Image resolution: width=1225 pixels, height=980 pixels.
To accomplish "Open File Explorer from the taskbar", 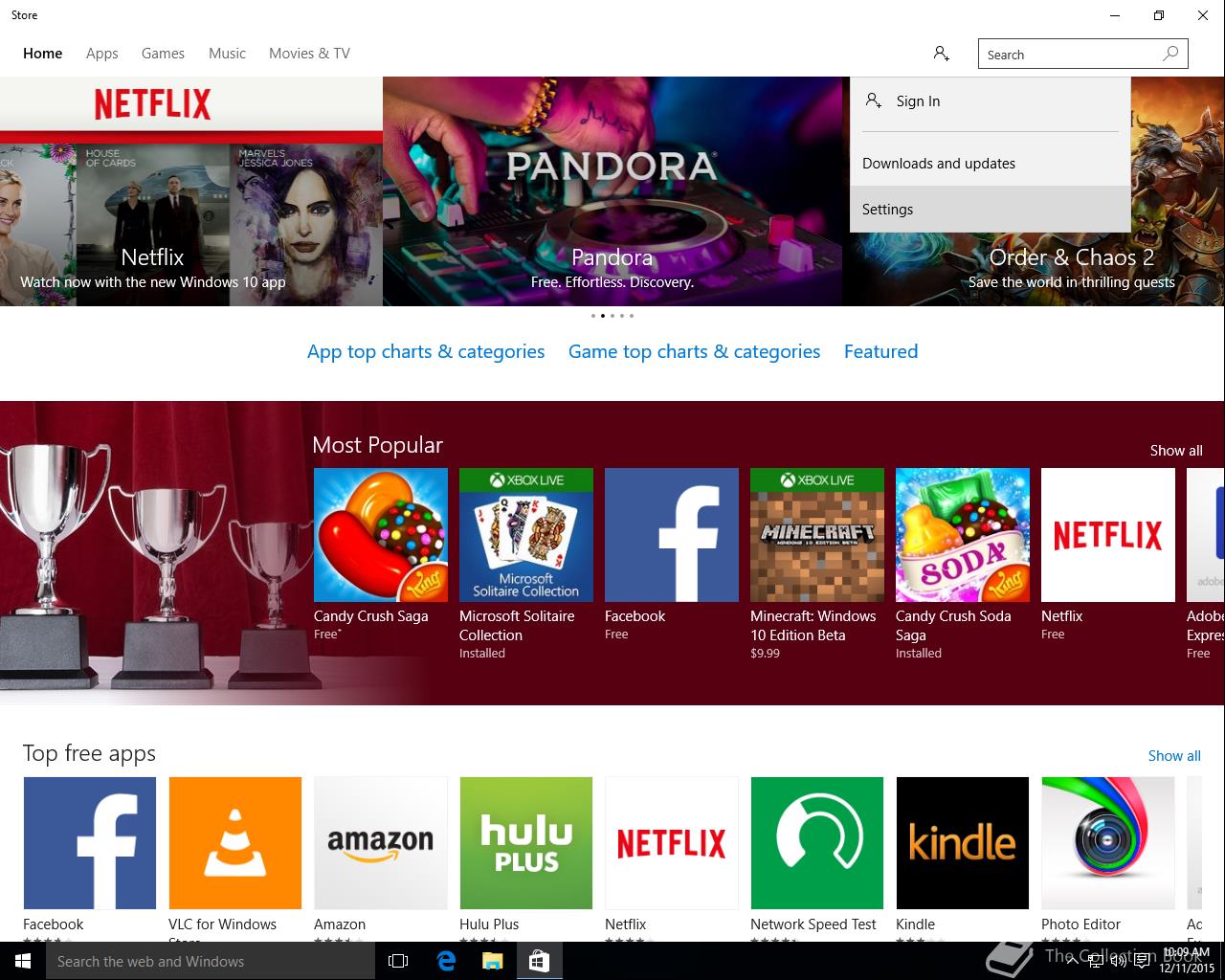I will [x=492, y=961].
